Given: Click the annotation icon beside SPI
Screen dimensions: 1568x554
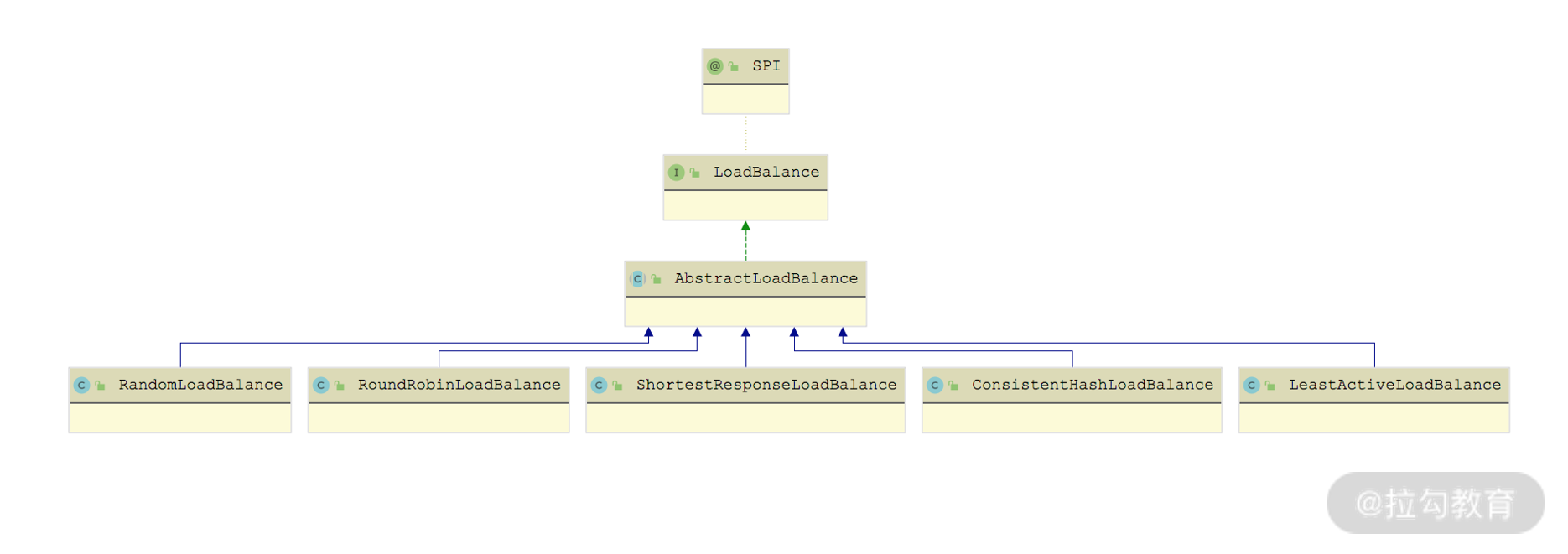Looking at the screenshot, I should (x=714, y=66).
